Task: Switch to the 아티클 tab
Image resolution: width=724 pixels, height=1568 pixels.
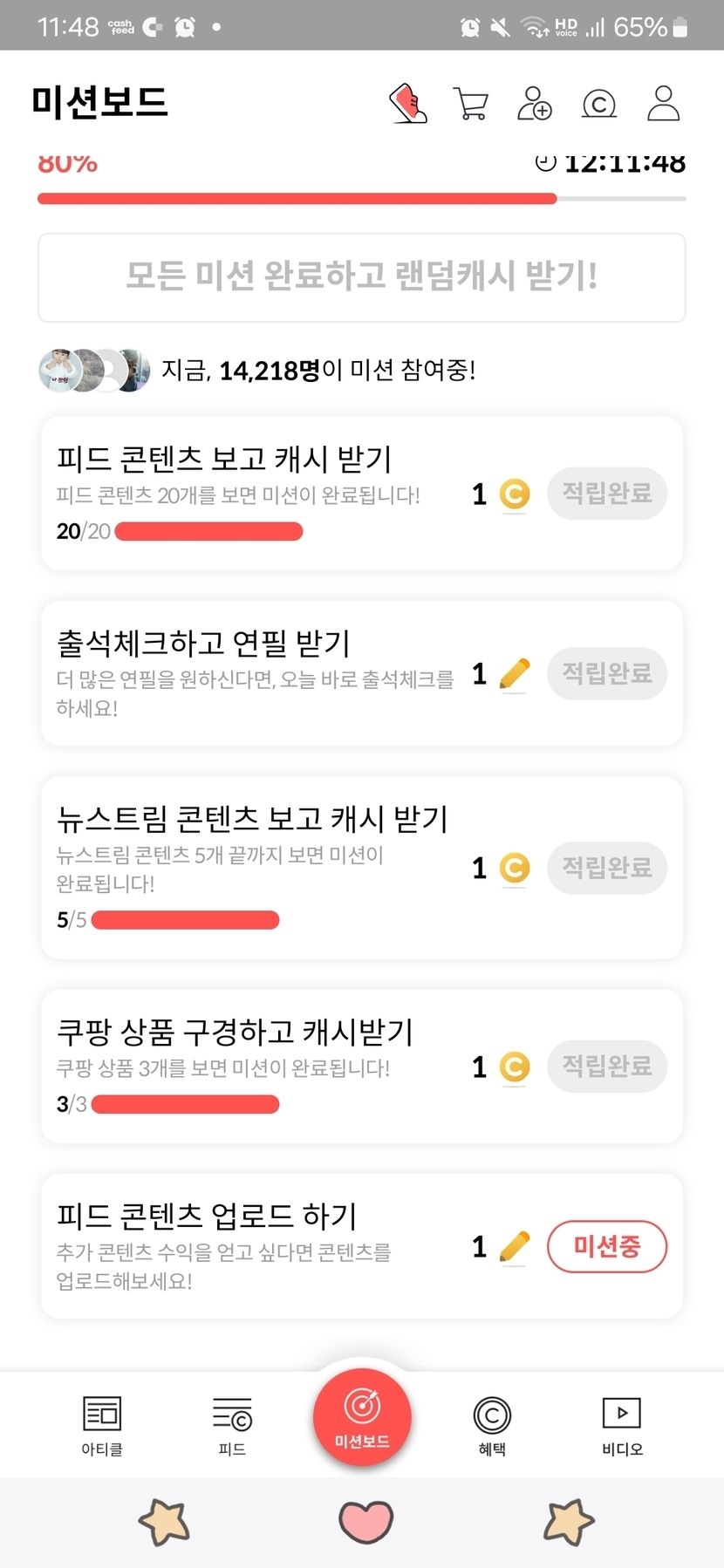Action: coord(102,1425)
